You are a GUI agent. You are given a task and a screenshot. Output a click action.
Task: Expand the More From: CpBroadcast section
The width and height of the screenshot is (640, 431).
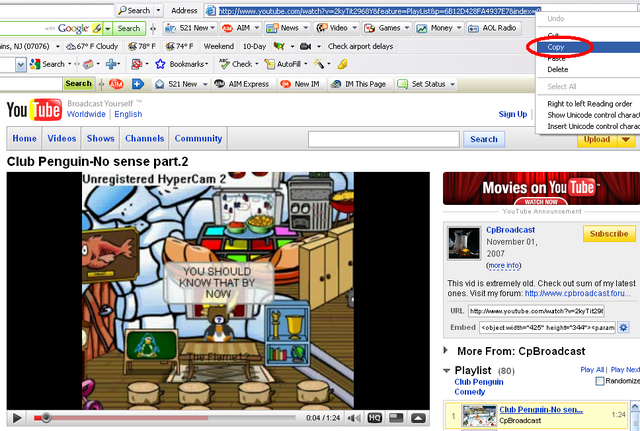[446, 350]
